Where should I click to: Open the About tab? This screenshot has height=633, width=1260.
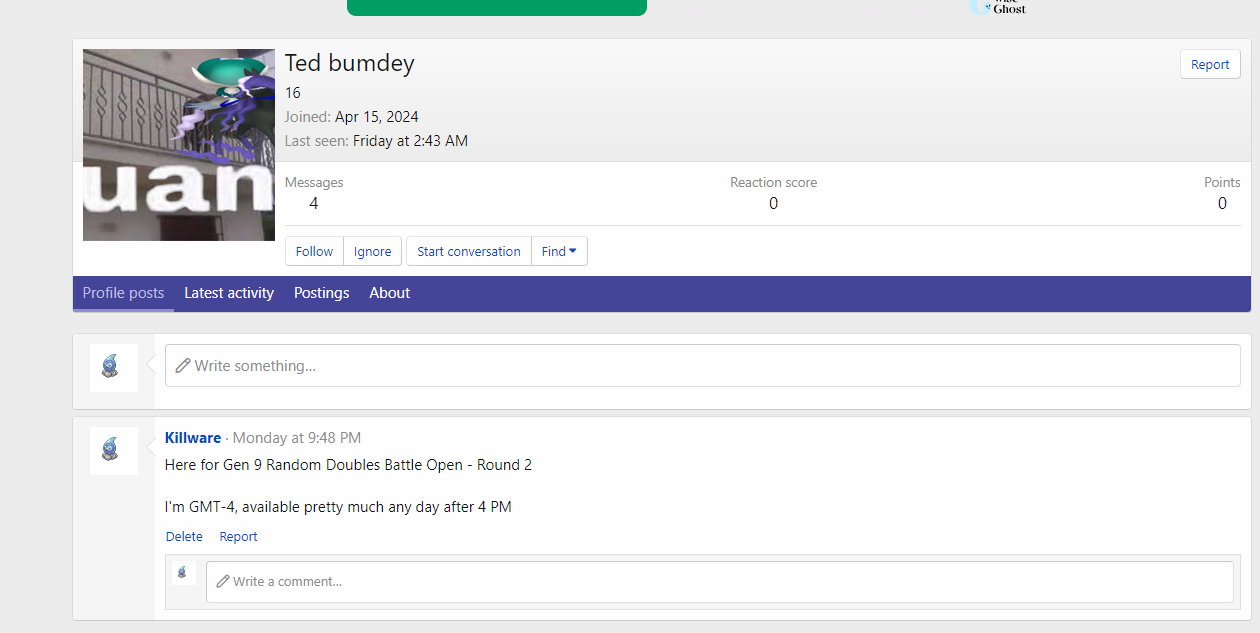pyautogui.click(x=390, y=293)
